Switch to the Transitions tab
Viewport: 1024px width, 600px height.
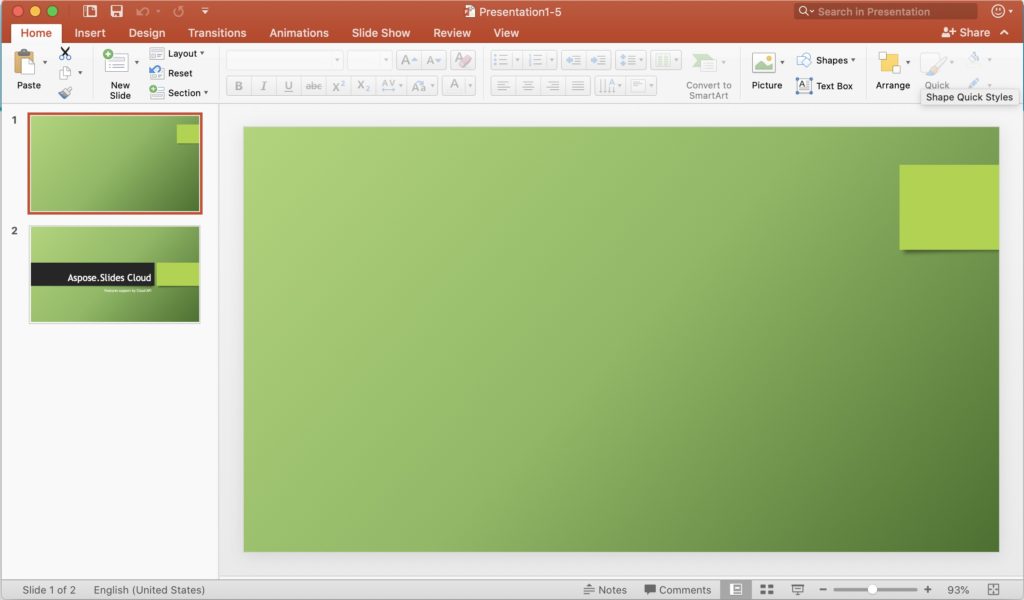click(217, 33)
